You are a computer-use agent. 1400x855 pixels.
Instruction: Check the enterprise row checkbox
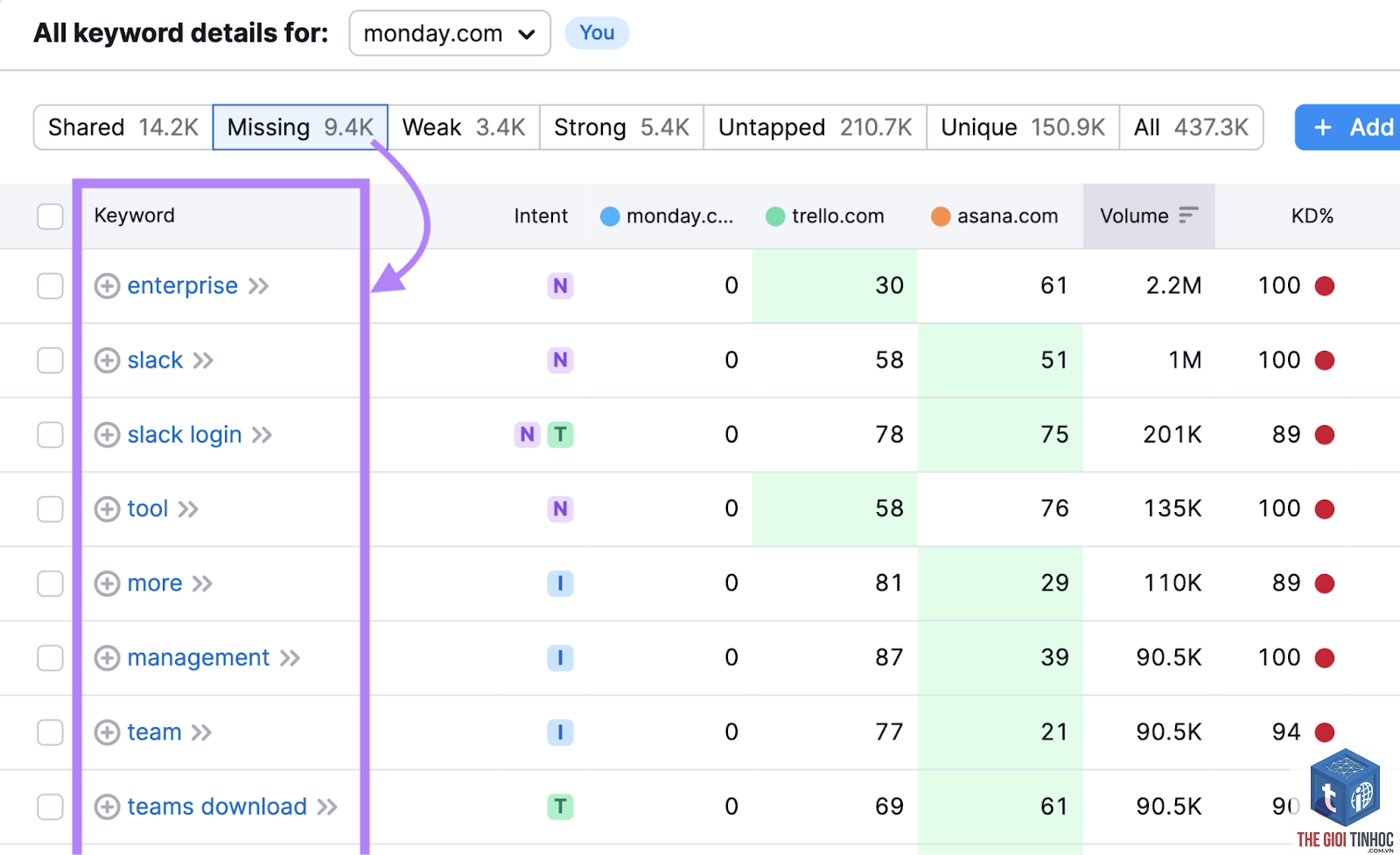tap(51, 286)
